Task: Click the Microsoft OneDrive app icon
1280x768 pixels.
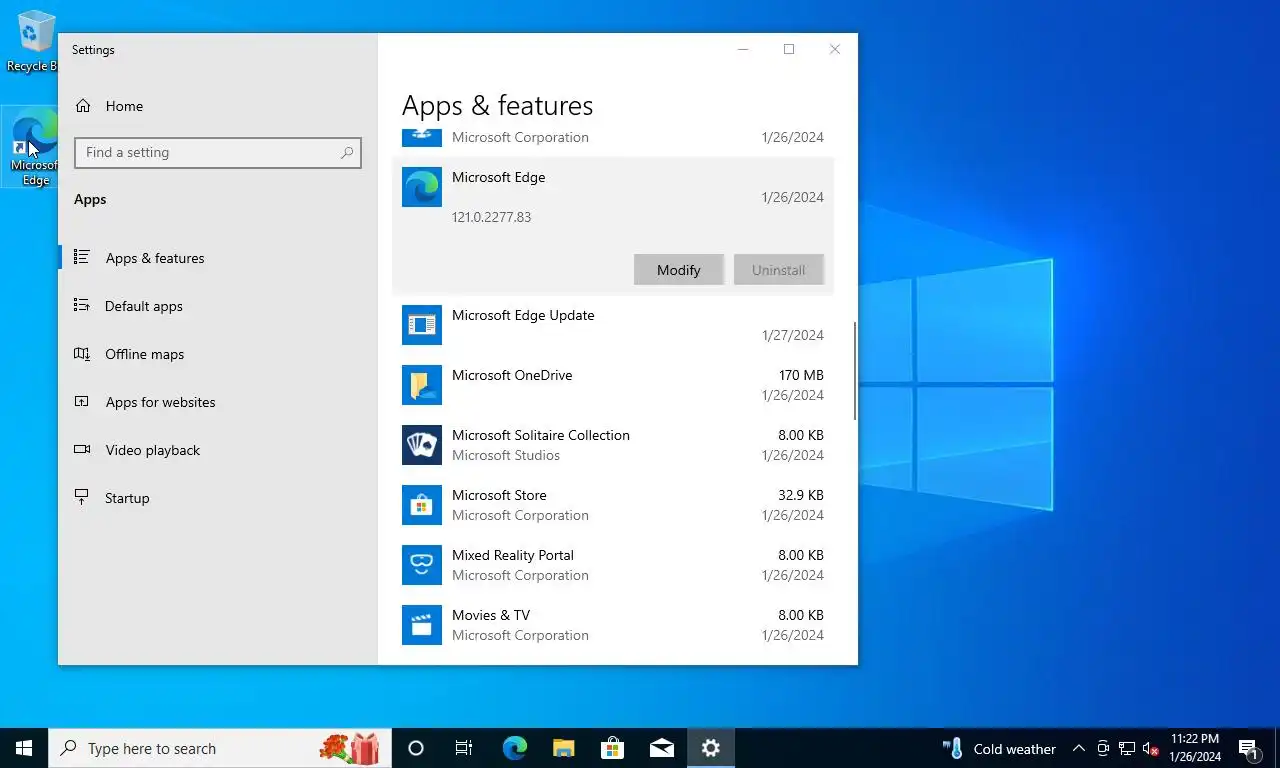Action: [422, 385]
